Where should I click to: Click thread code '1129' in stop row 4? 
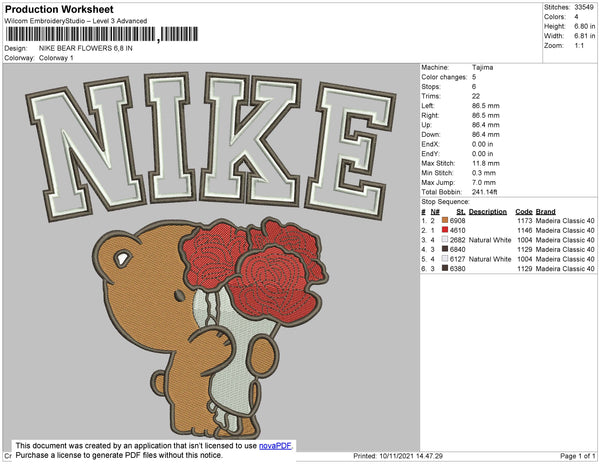pyautogui.click(x=525, y=249)
